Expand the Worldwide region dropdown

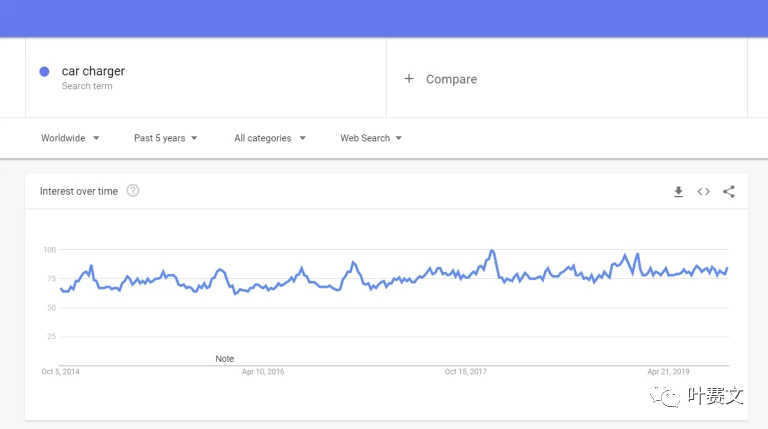click(70, 138)
